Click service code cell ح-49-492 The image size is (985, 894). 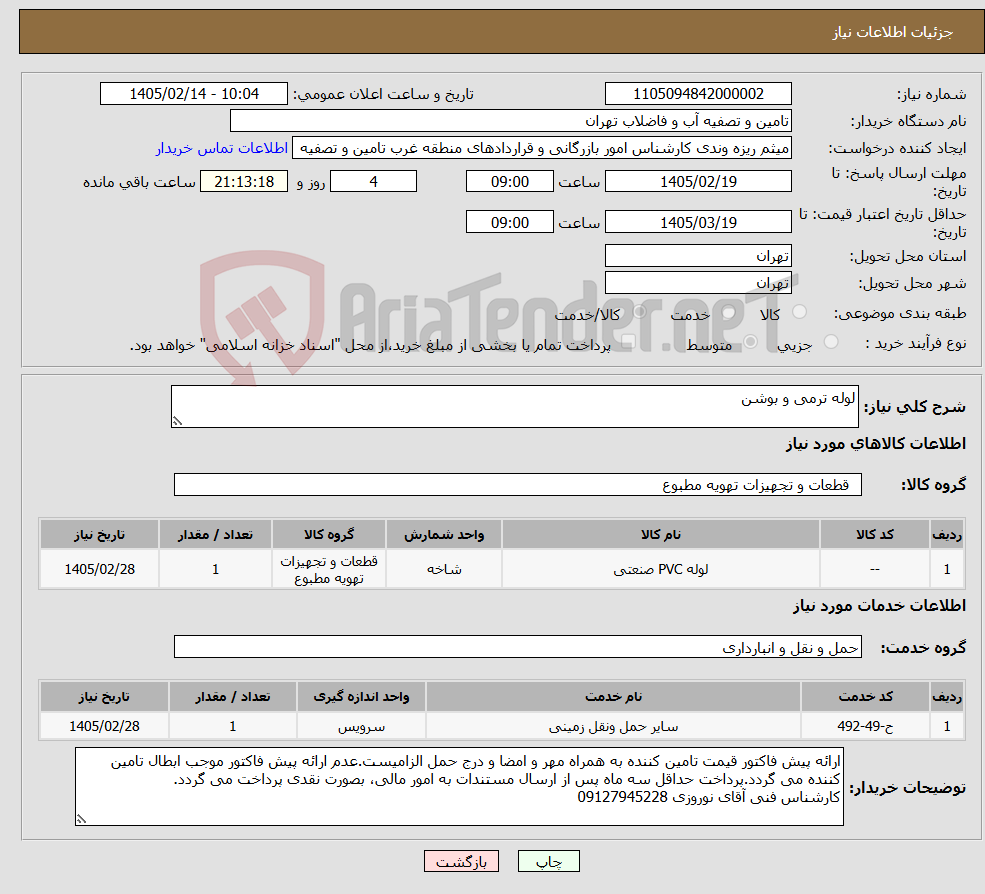(x=866, y=726)
